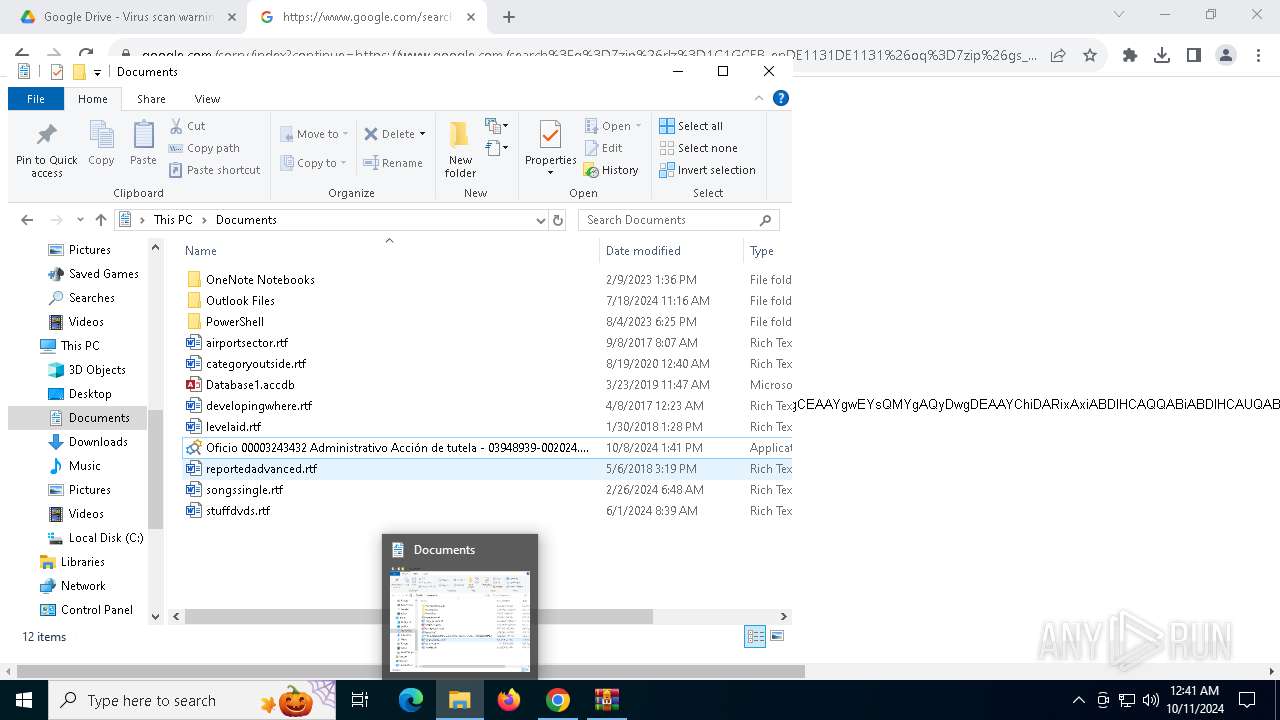Select Downloads in navigation pane

[x=98, y=442]
